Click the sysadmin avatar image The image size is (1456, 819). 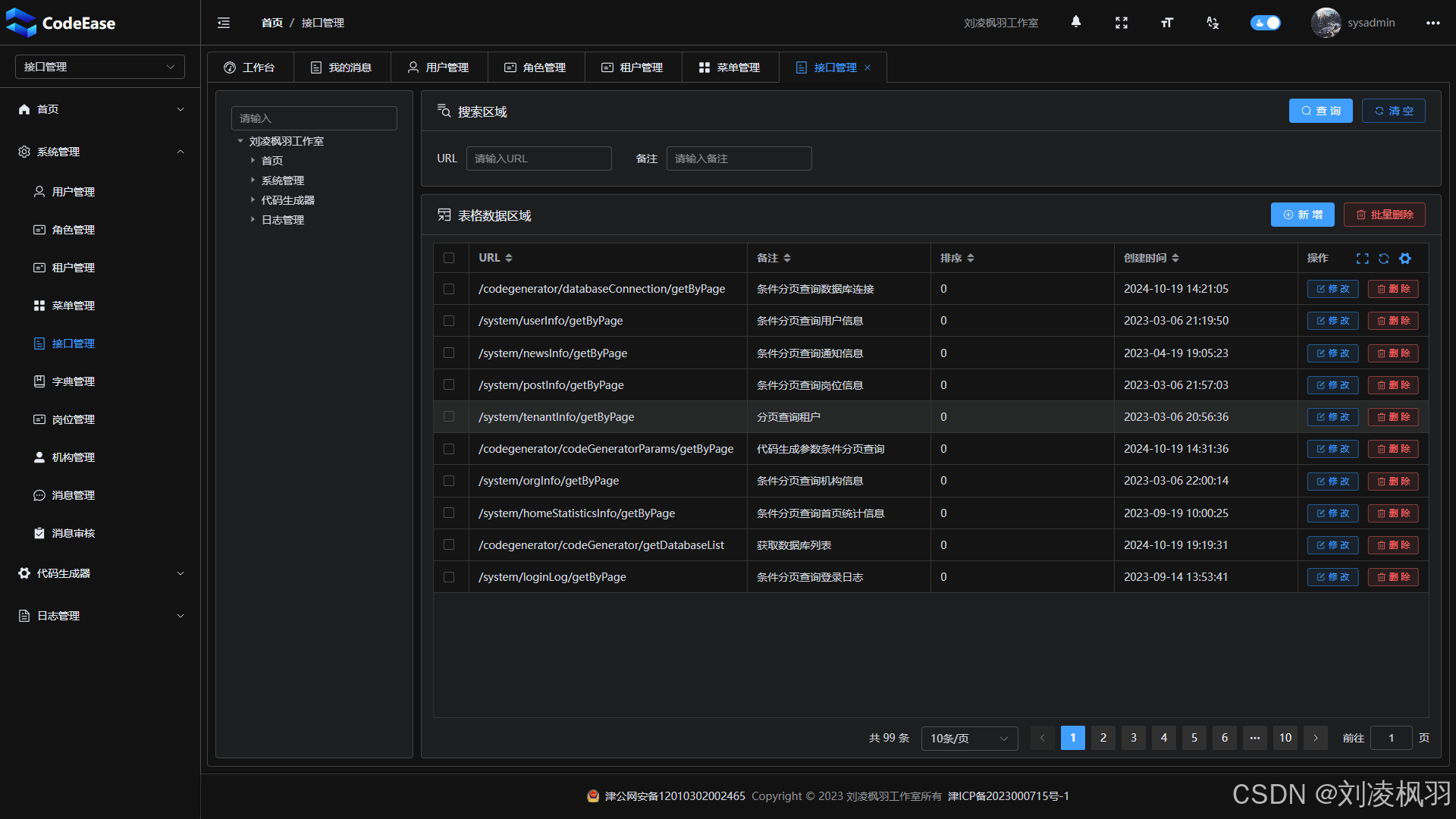coord(1326,22)
